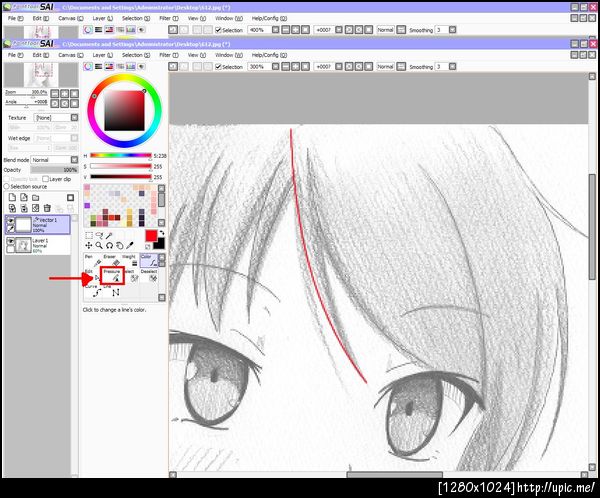Click the undo button in front window toolbar
600x498 pixels.
(173, 67)
